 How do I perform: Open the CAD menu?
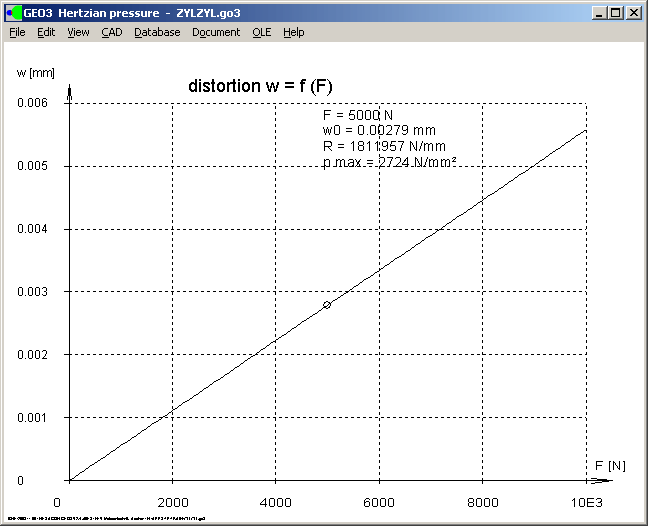pyautogui.click(x=112, y=32)
